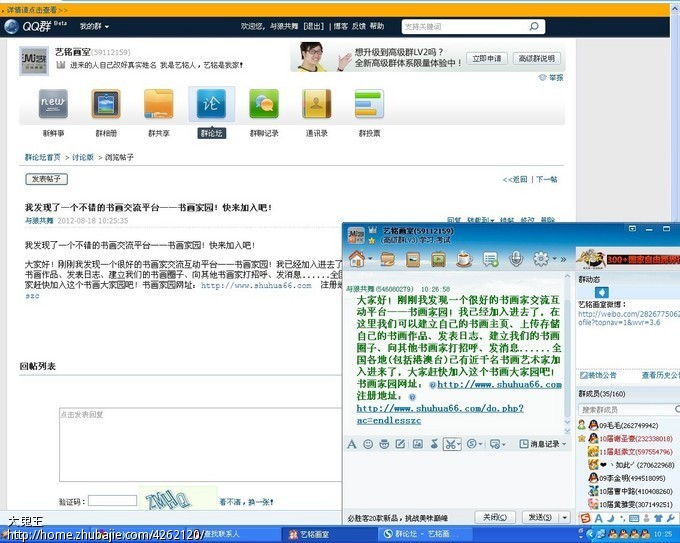680x543 pixels.
Task: Open group album icon in chat toolbar
Action: click(x=413, y=259)
